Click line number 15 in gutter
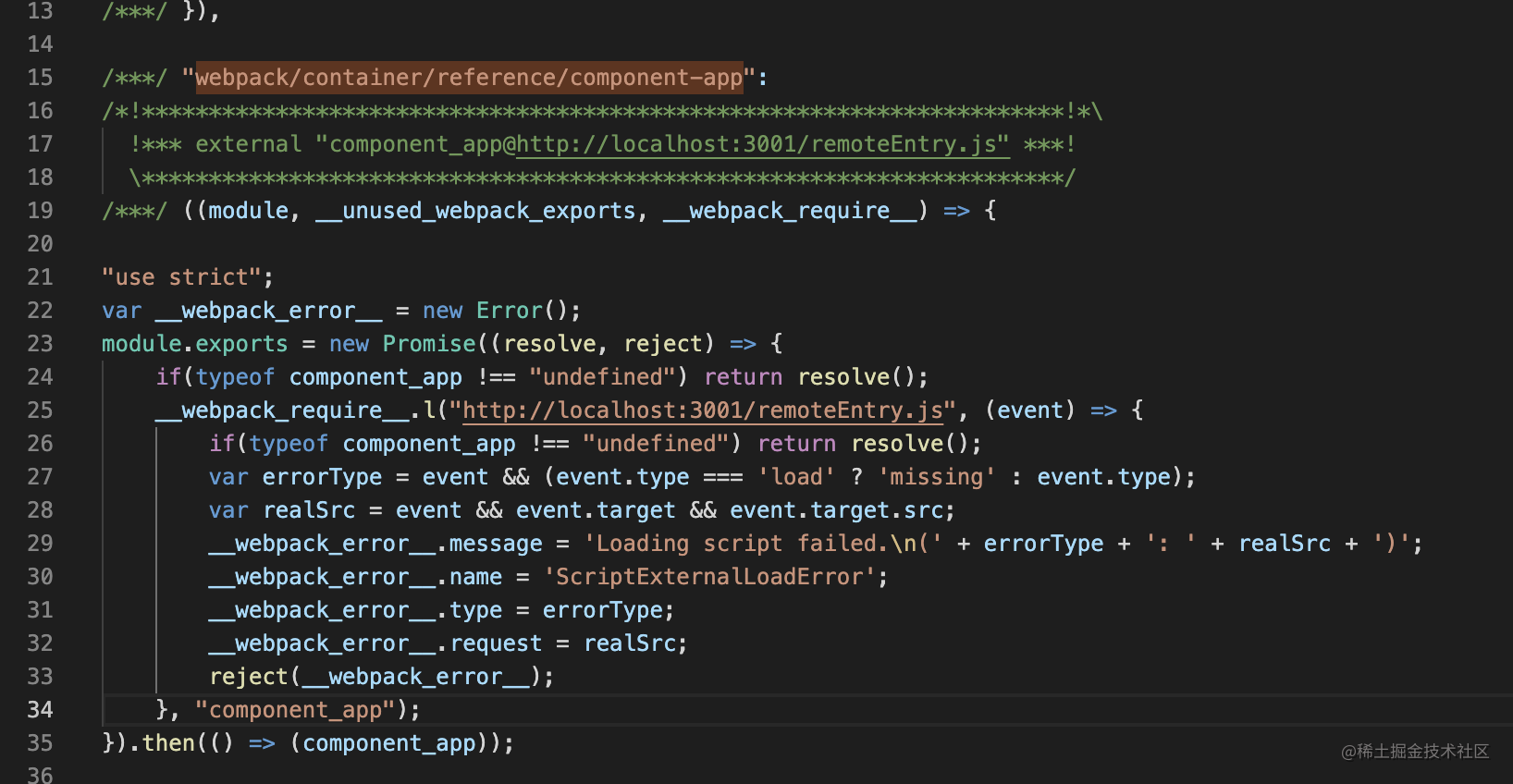 point(40,78)
